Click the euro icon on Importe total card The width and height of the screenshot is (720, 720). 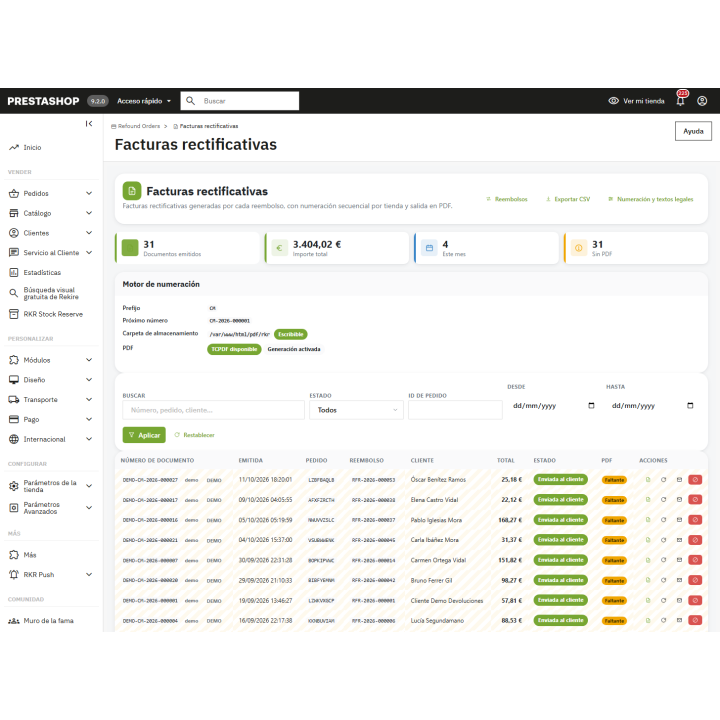[279, 248]
